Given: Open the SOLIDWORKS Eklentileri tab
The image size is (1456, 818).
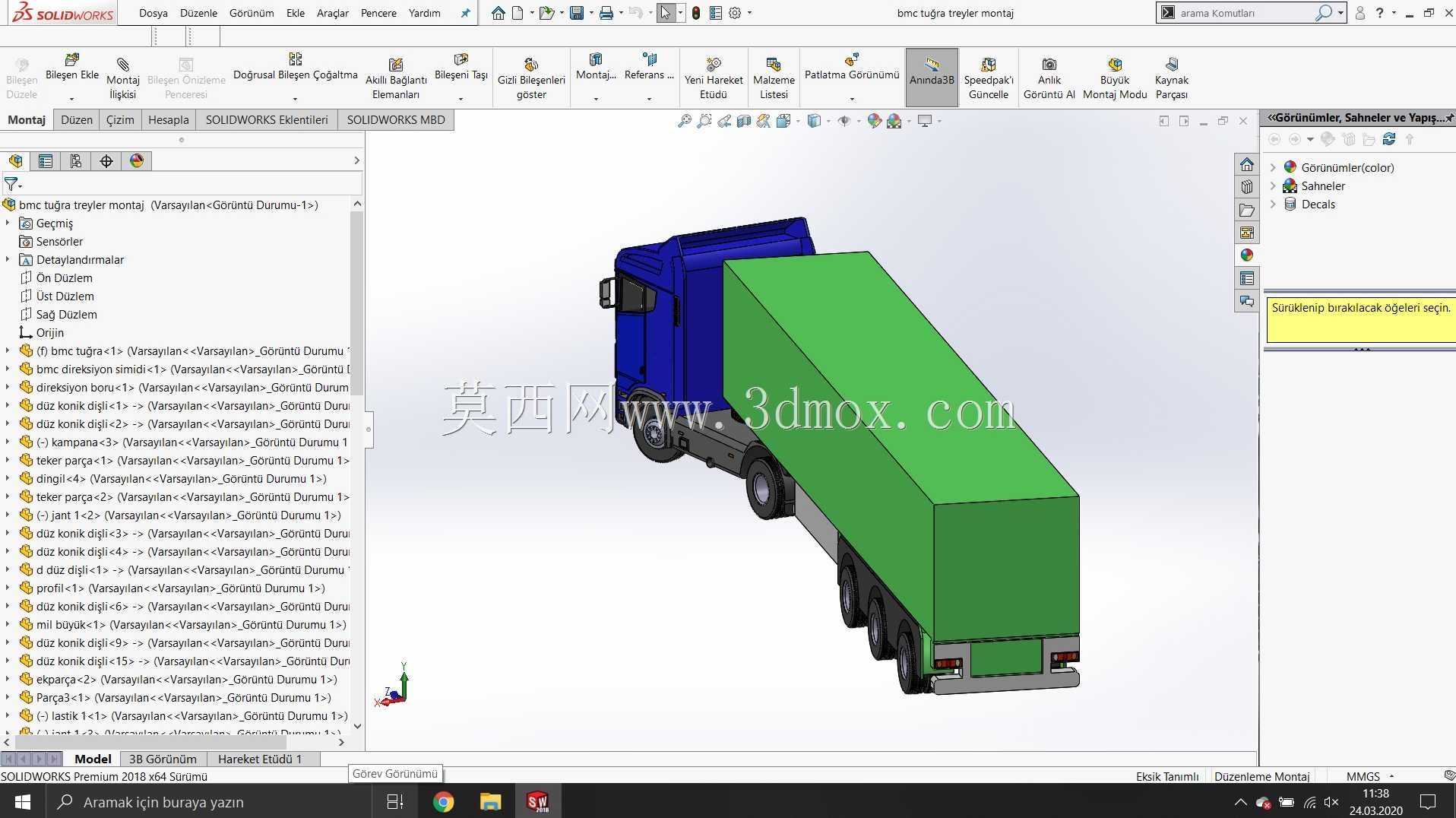Looking at the screenshot, I should click(x=267, y=120).
